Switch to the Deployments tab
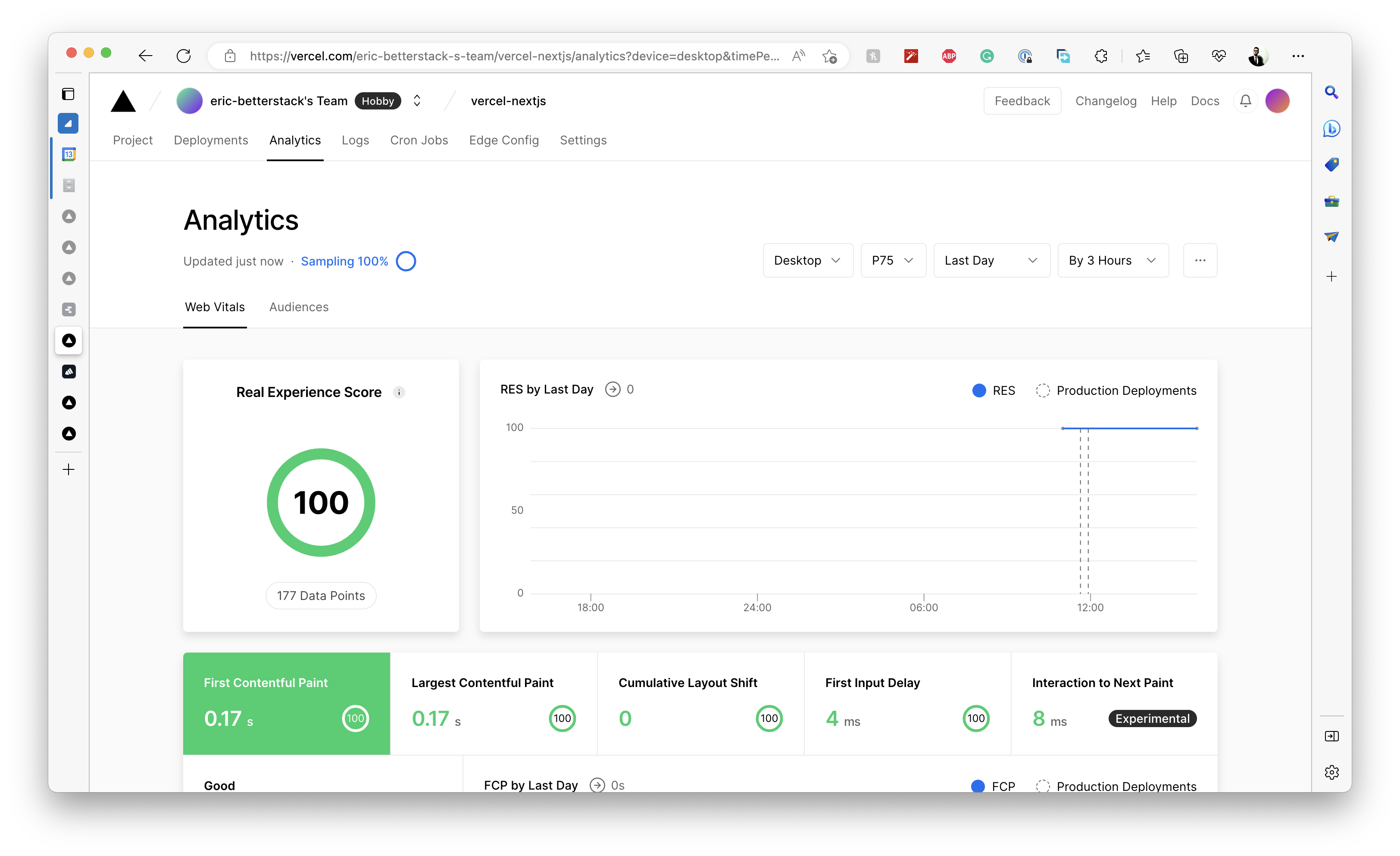Image resolution: width=1400 pixels, height=856 pixels. [211, 140]
